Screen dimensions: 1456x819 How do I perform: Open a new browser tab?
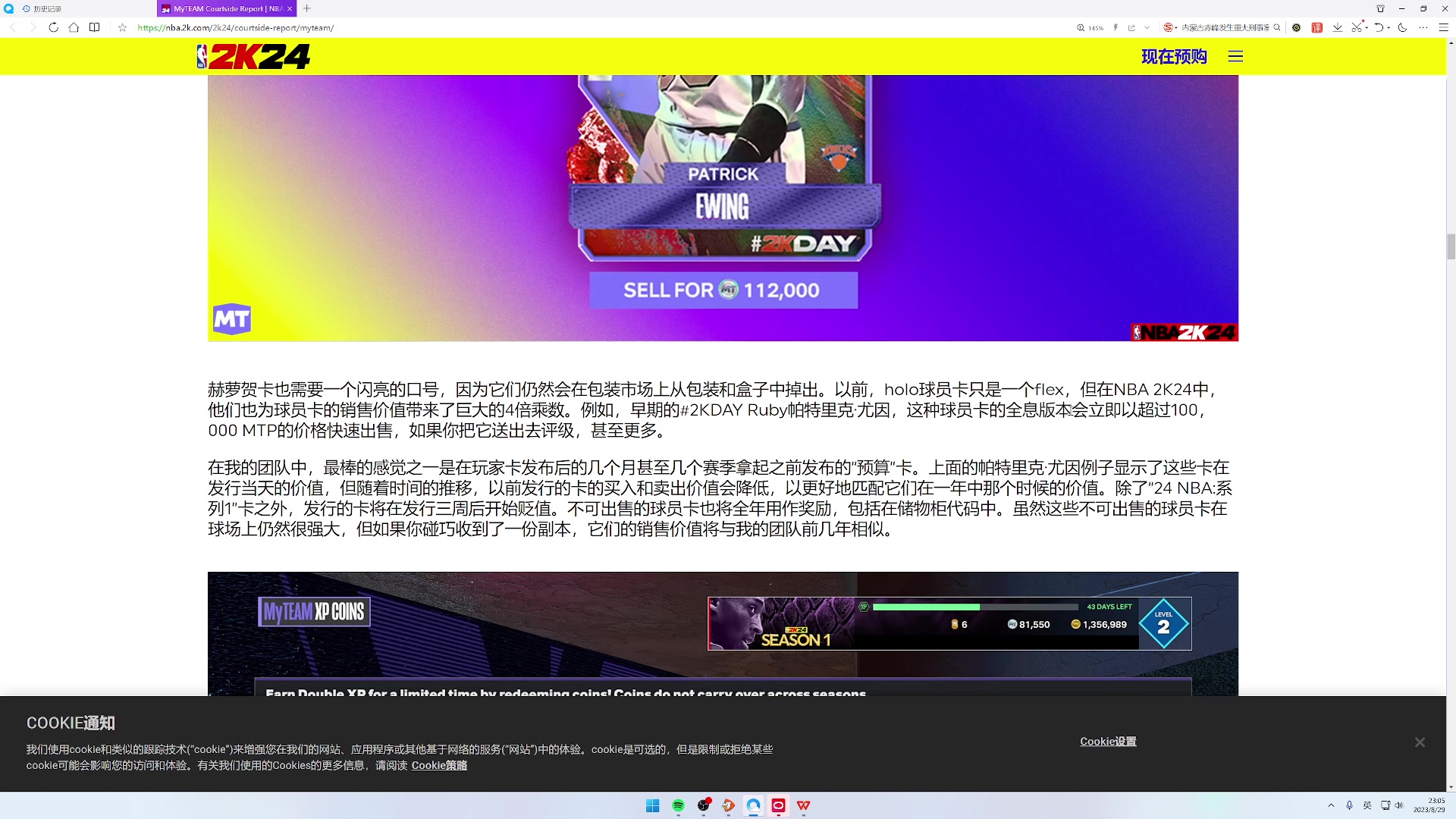[x=307, y=8]
